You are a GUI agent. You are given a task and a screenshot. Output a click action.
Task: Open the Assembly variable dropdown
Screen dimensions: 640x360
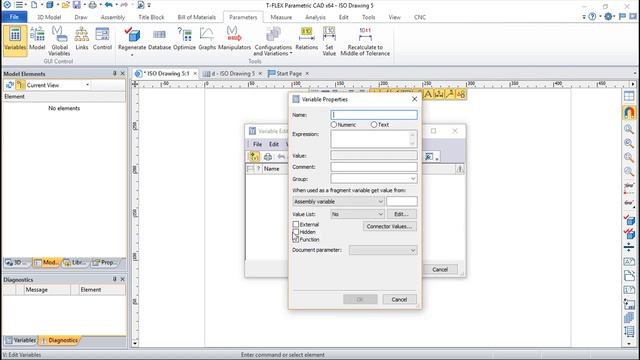tap(338, 202)
